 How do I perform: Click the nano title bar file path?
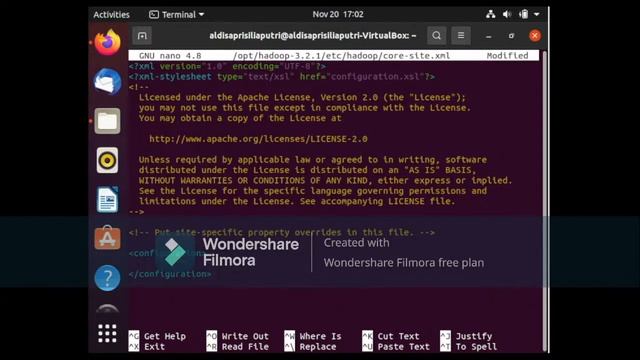point(342,56)
